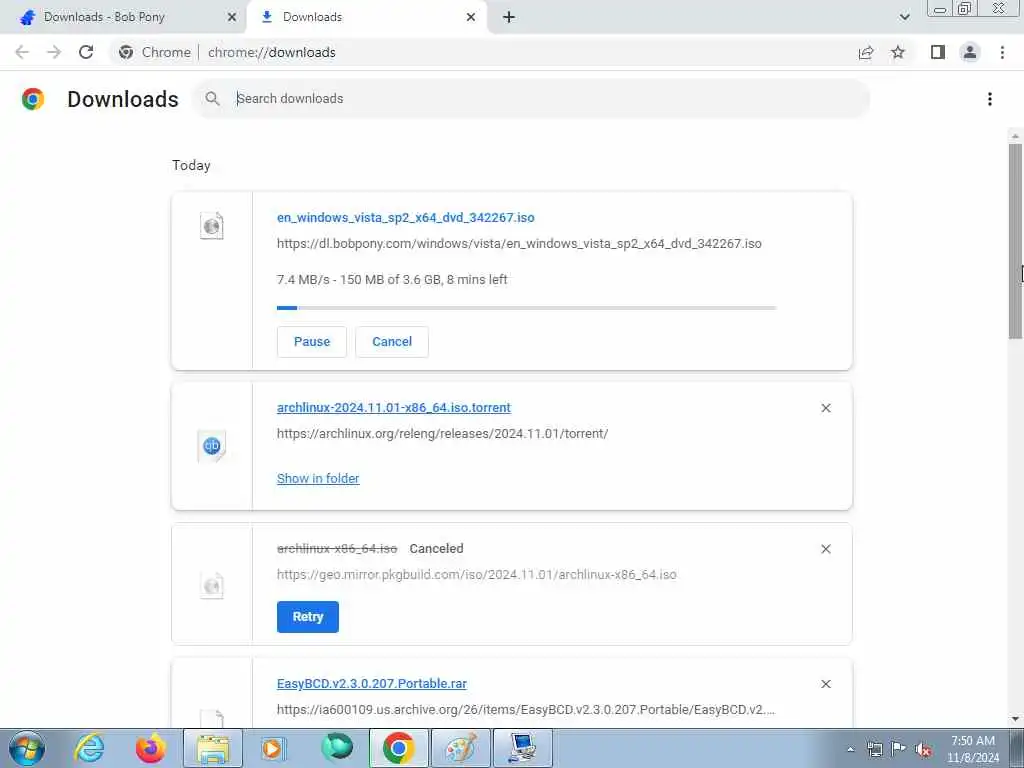Open the profile avatar menu
Viewport: 1024px width, 768px height.
coord(970,52)
